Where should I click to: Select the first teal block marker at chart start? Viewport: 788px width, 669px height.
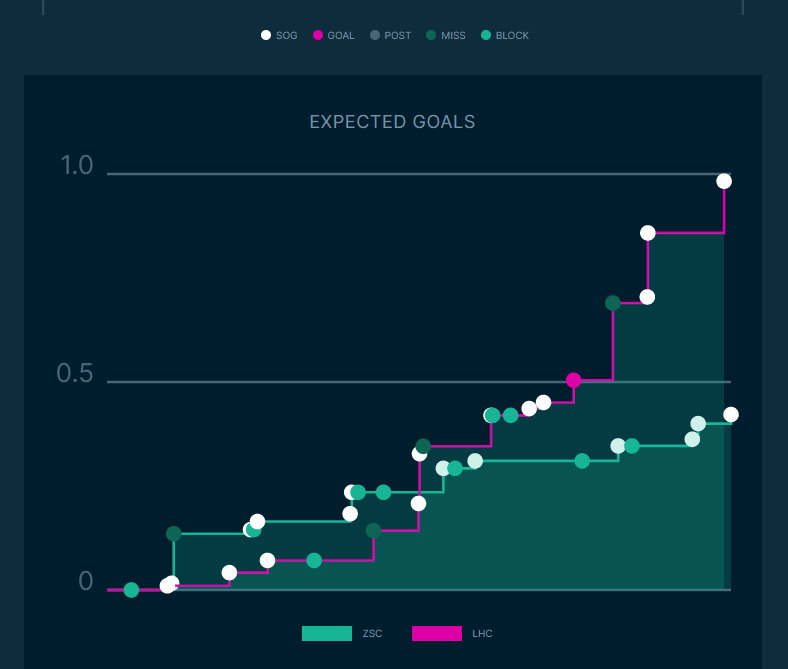point(131,590)
